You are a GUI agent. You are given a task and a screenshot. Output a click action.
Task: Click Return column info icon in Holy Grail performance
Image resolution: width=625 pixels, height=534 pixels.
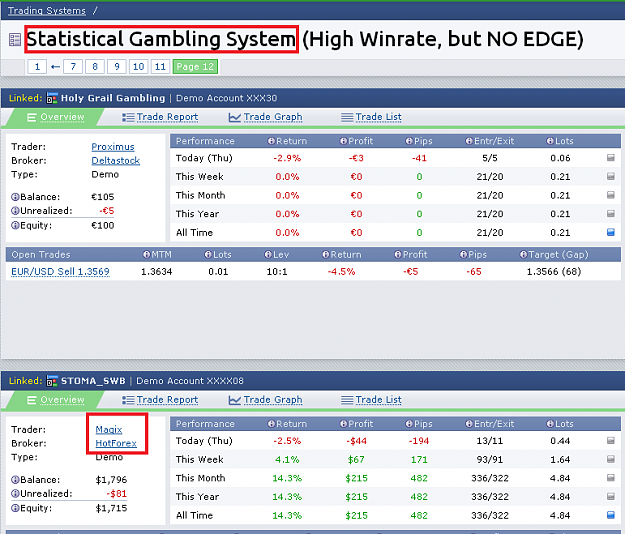point(271,141)
